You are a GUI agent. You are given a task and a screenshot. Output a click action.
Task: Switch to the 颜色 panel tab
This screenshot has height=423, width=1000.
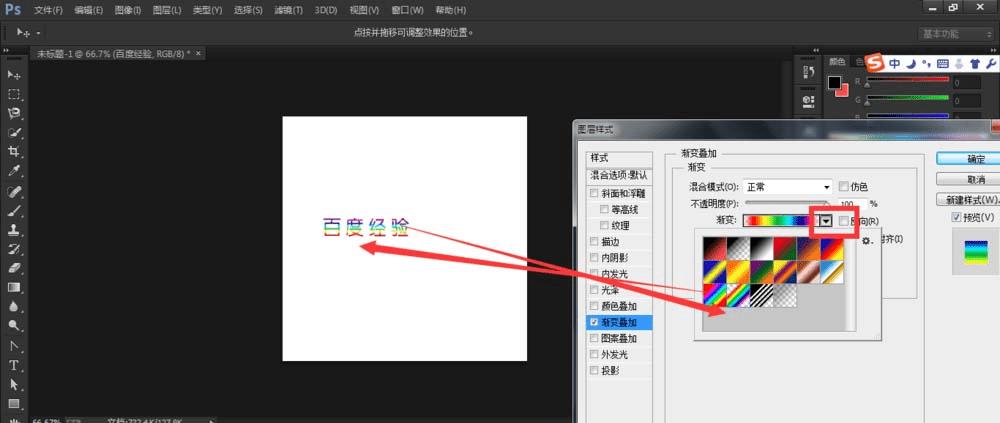click(x=837, y=62)
